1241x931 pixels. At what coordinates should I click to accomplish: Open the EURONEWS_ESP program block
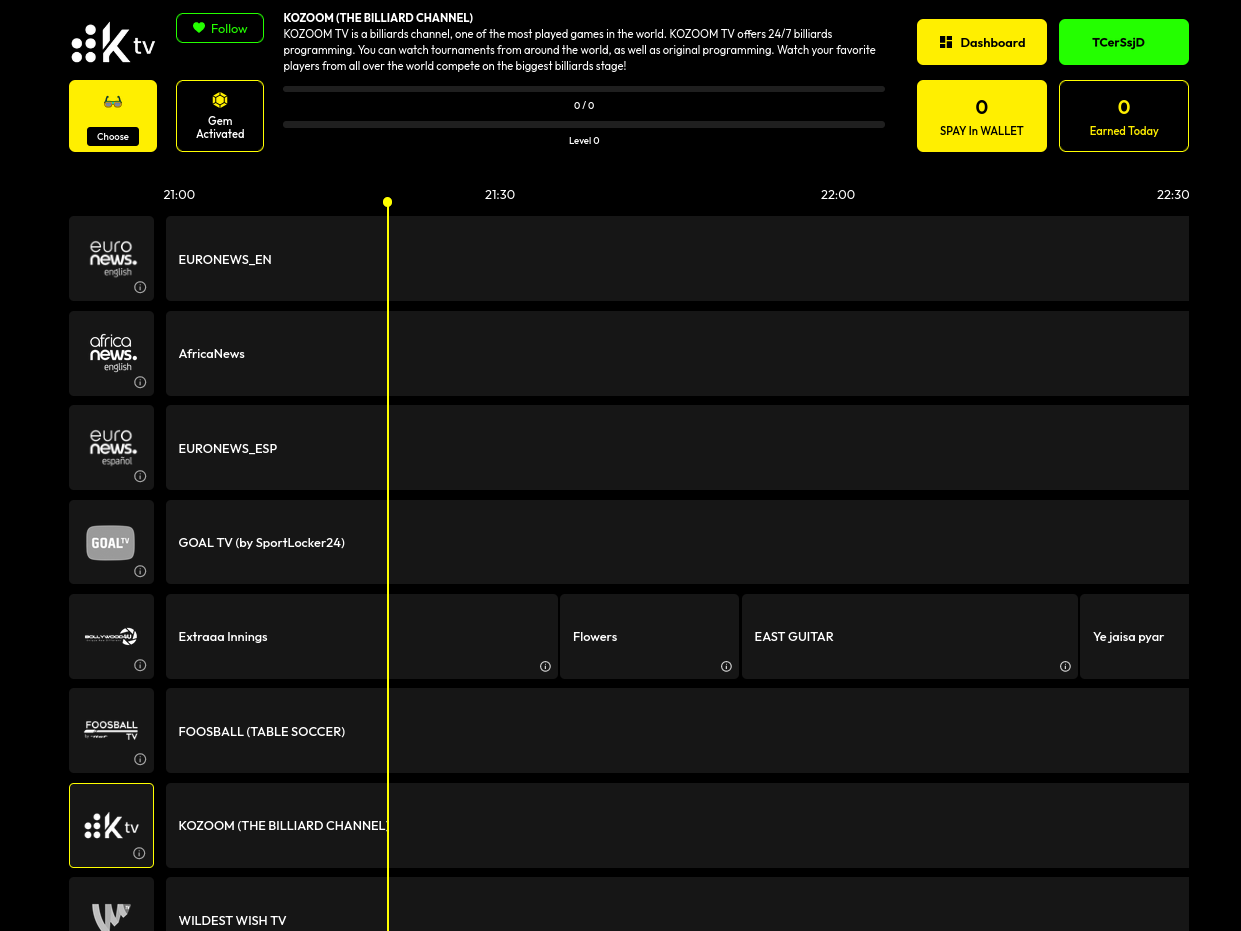coord(677,447)
